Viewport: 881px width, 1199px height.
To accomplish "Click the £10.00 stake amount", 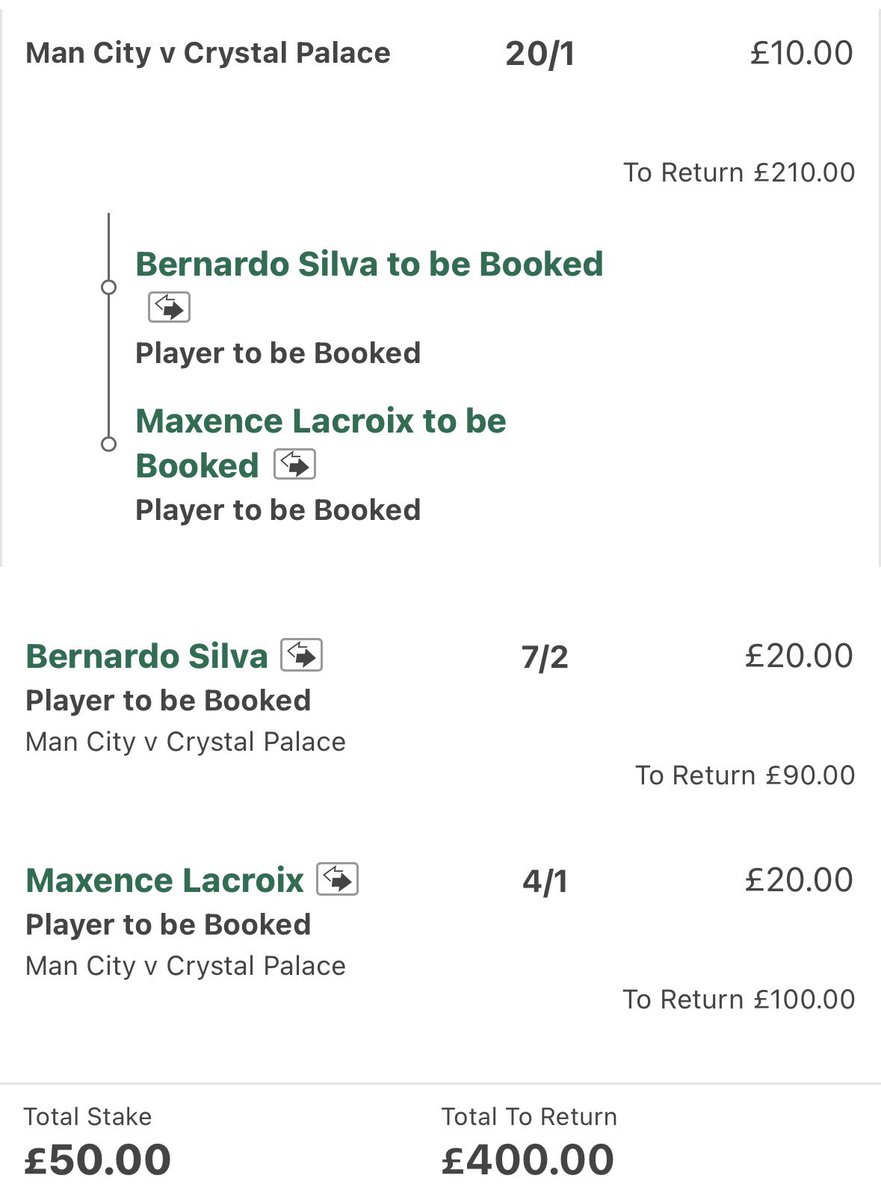I will (801, 53).
